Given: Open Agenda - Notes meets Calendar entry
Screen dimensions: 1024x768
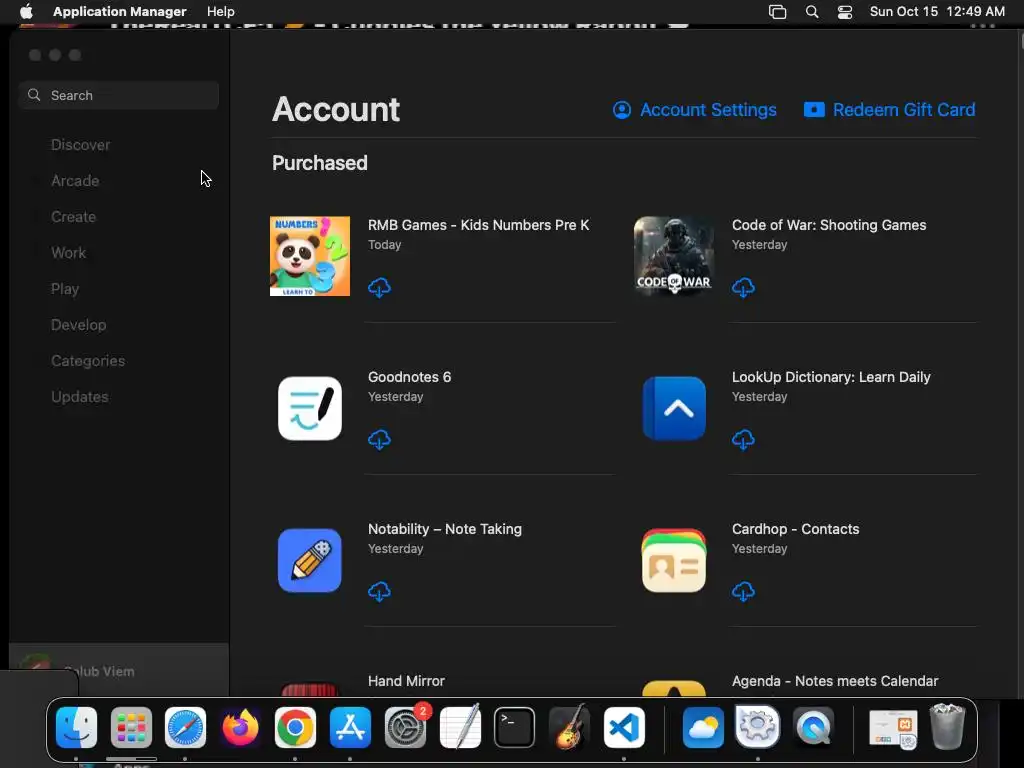Looking at the screenshot, I should point(835,681).
